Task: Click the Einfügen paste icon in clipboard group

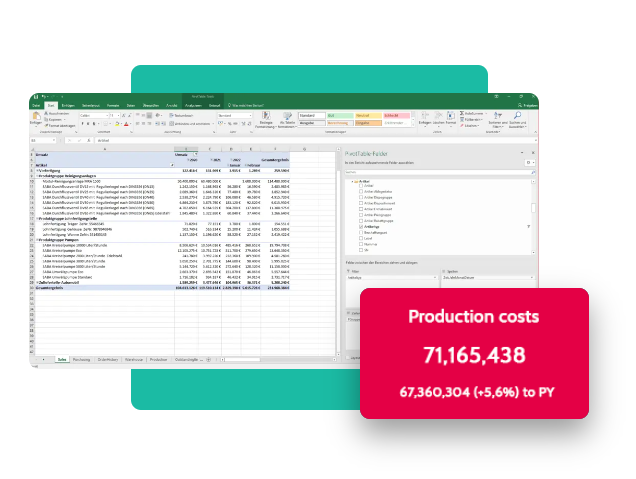Action: click(36, 116)
